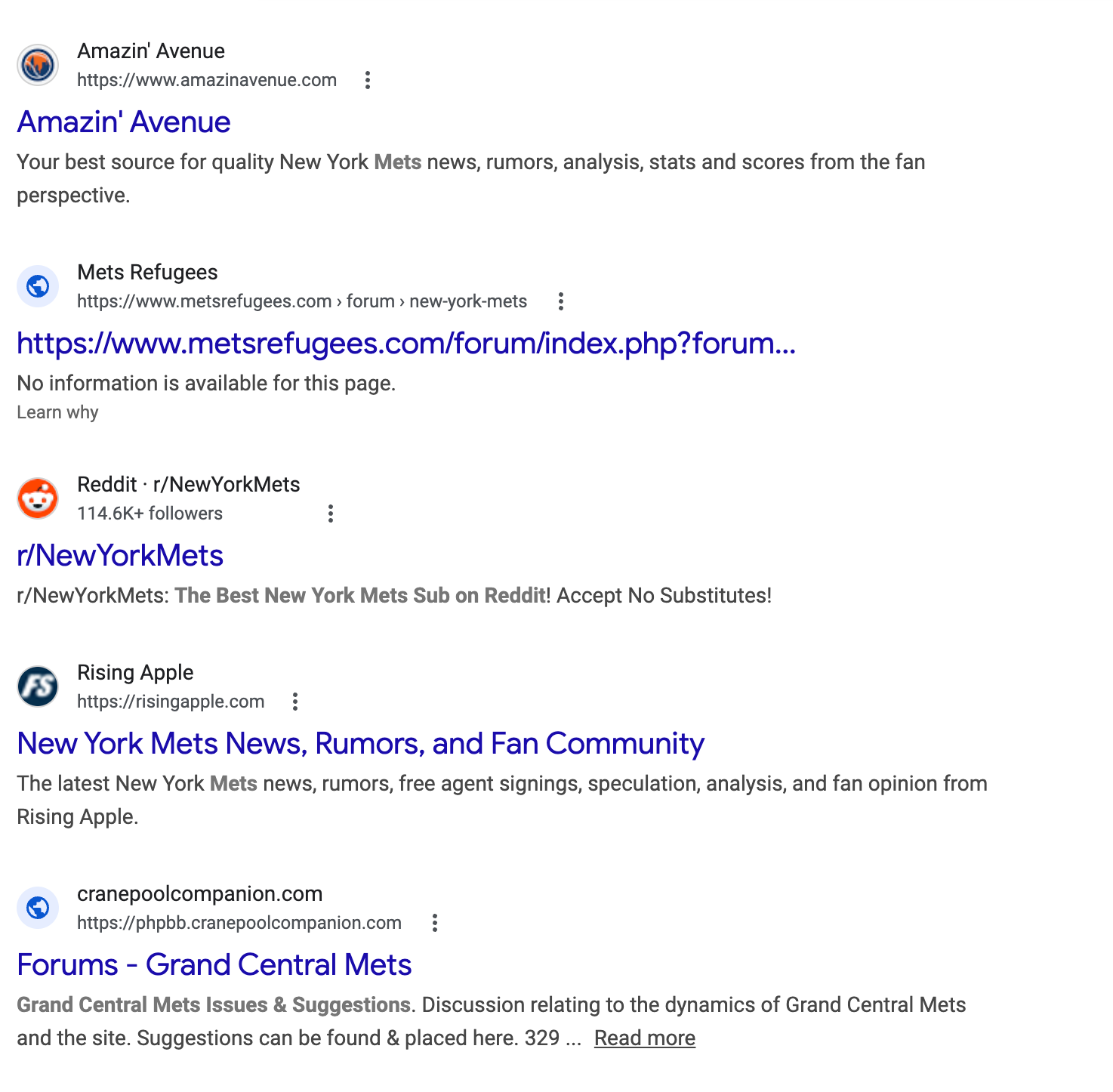Click Learn why under Mets Refugees
The height and width of the screenshot is (1092, 1113).
[x=57, y=412]
